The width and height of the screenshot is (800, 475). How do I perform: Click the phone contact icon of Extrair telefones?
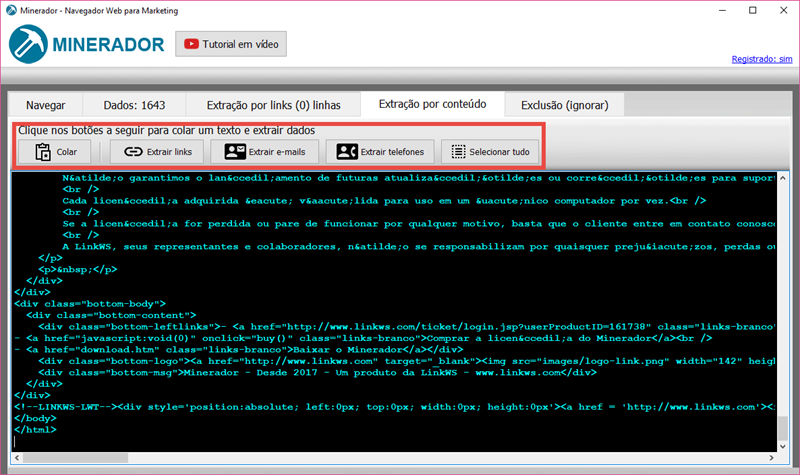point(347,152)
